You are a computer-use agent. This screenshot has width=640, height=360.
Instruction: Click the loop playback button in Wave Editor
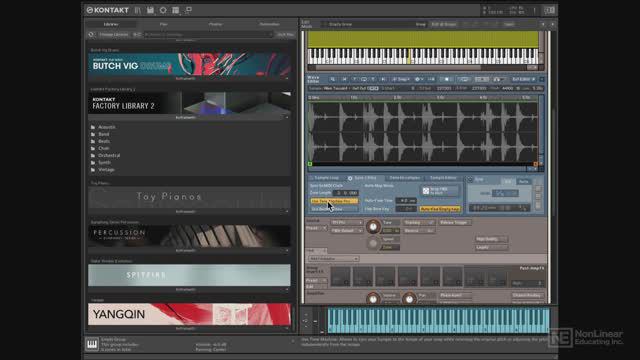click(464, 79)
